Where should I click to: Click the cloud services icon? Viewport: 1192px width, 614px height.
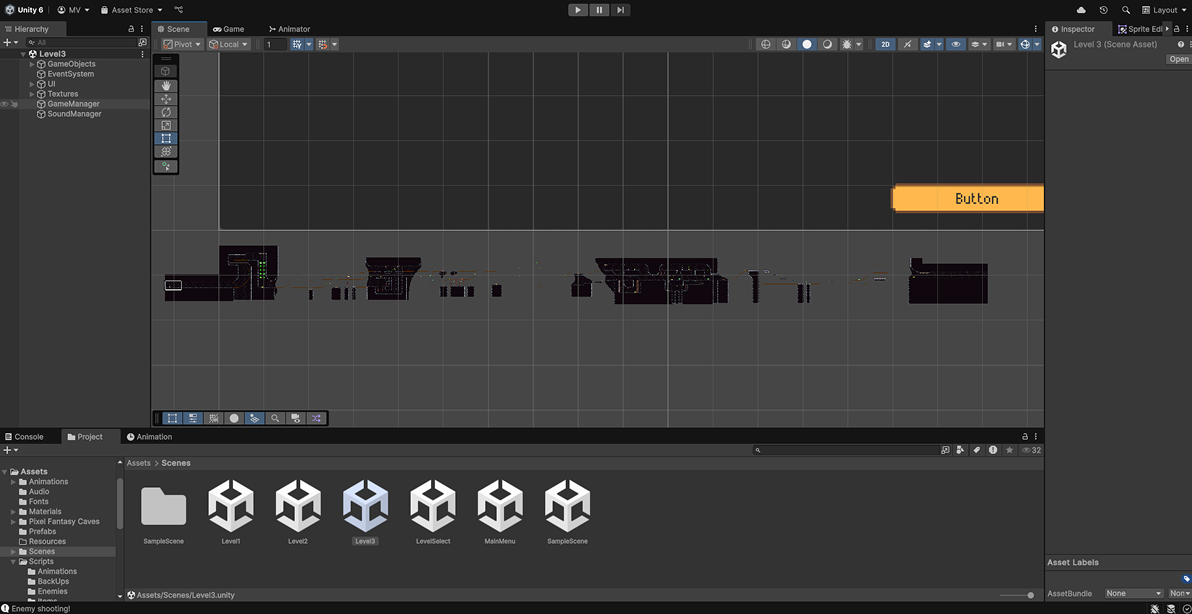click(x=1081, y=10)
